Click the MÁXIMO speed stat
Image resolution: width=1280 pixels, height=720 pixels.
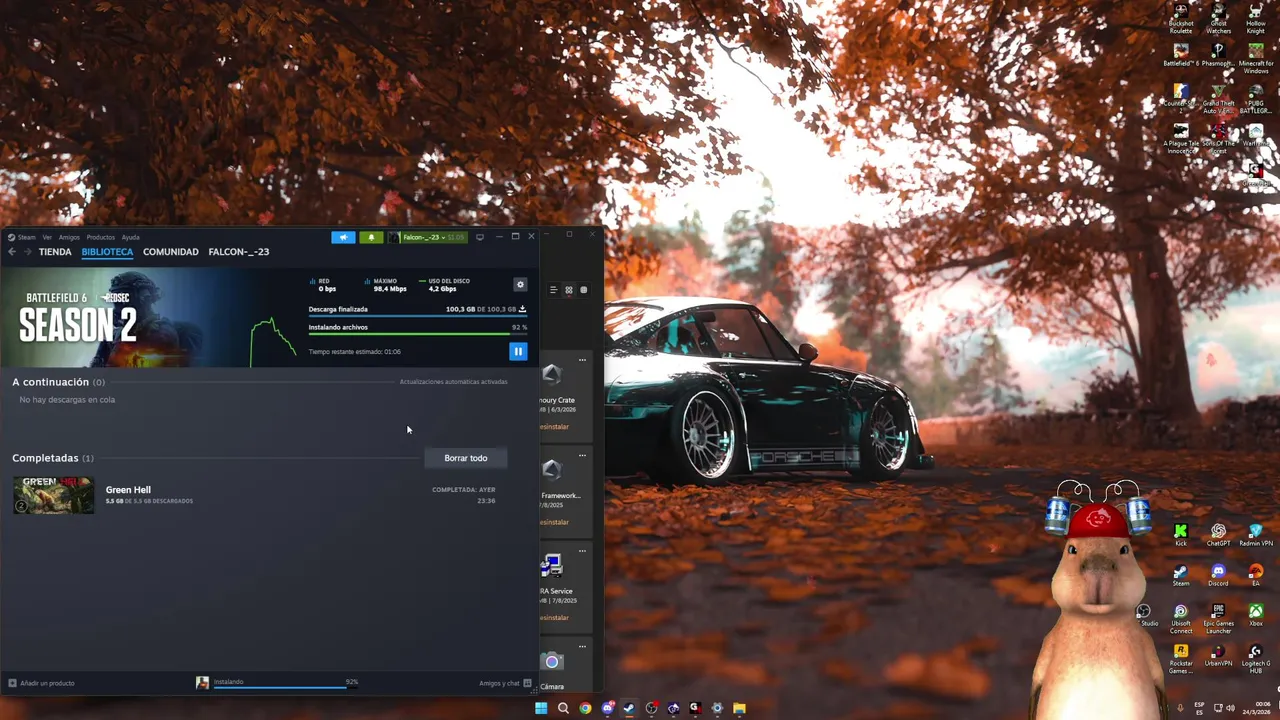click(x=386, y=285)
